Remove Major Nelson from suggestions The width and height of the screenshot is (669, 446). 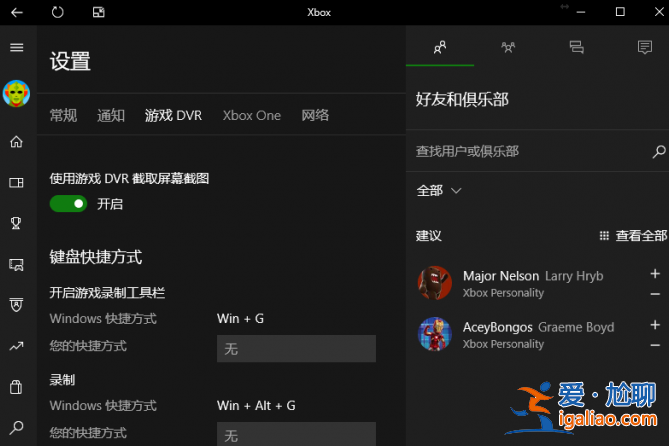[x=655, y=294]
